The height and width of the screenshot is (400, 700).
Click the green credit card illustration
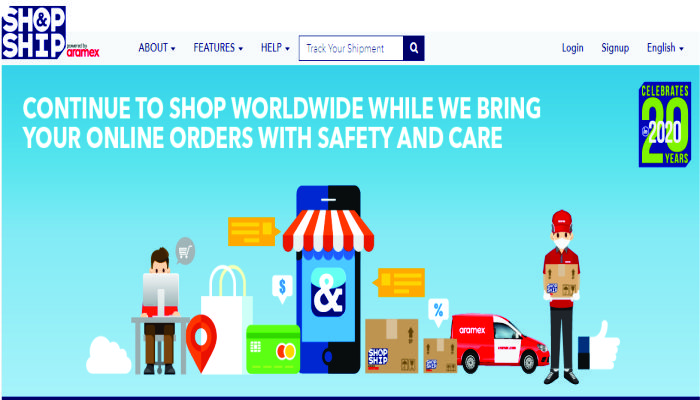(273, 349)
